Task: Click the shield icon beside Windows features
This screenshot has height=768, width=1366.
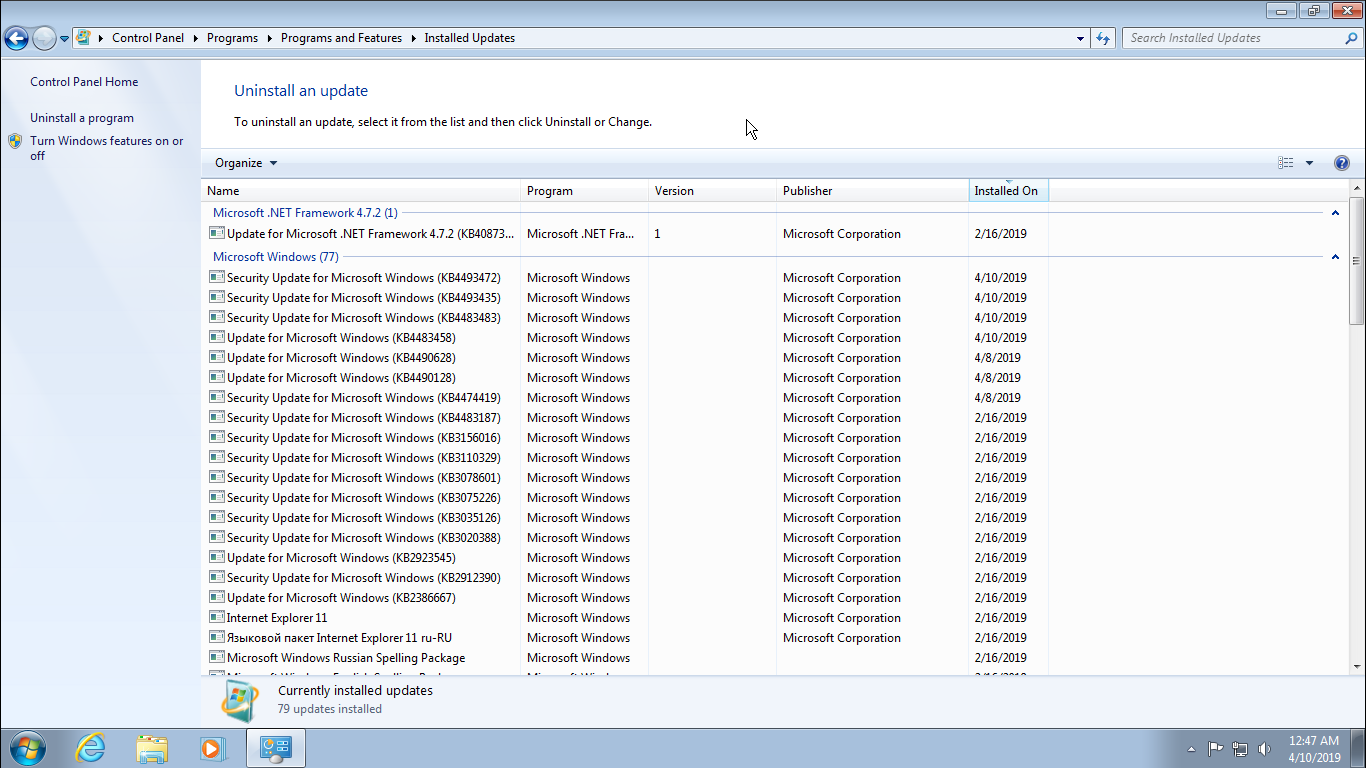Action: coord(15,141)
